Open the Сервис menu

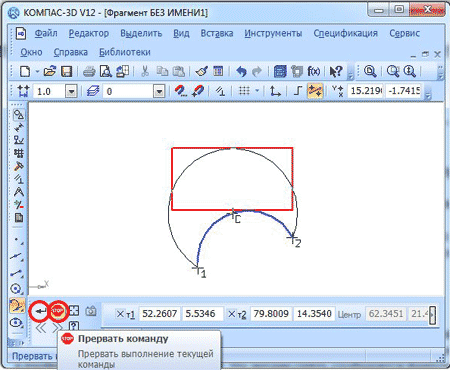point(404,33)
